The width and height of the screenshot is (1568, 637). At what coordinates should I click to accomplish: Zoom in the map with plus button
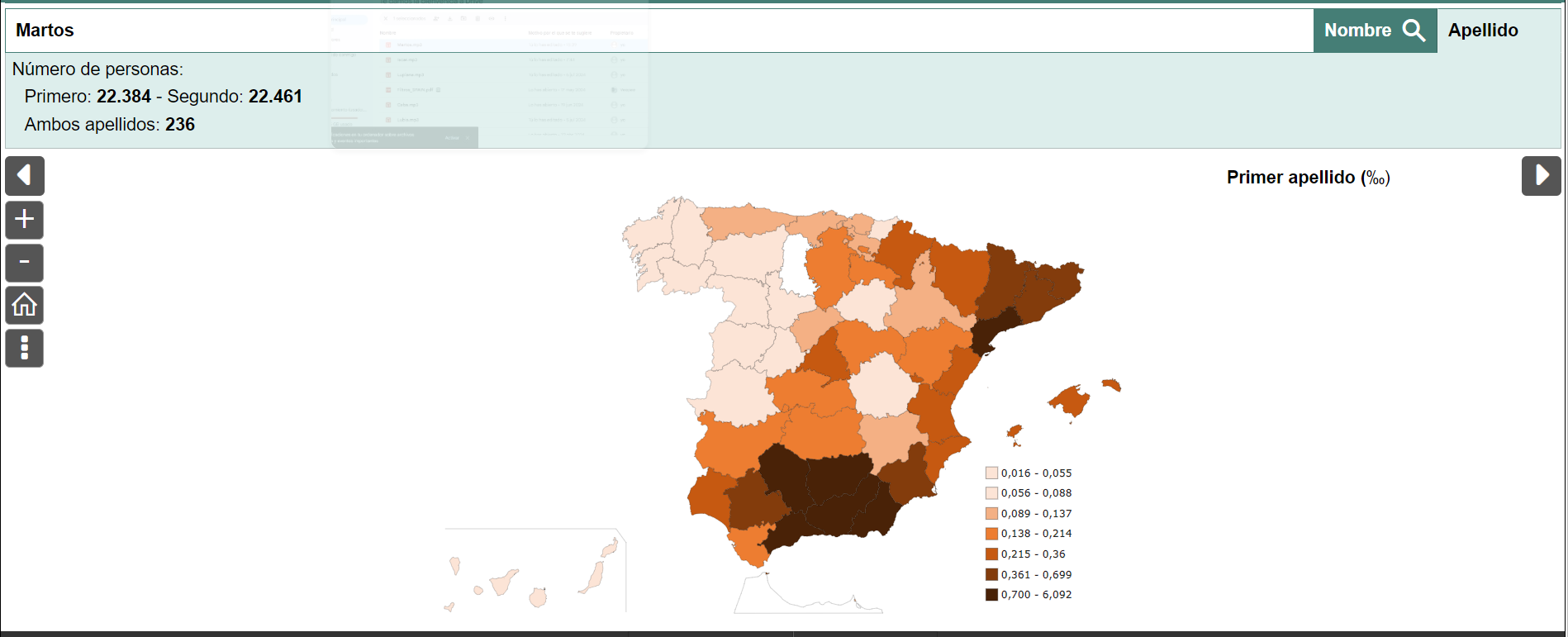(25, 220)
